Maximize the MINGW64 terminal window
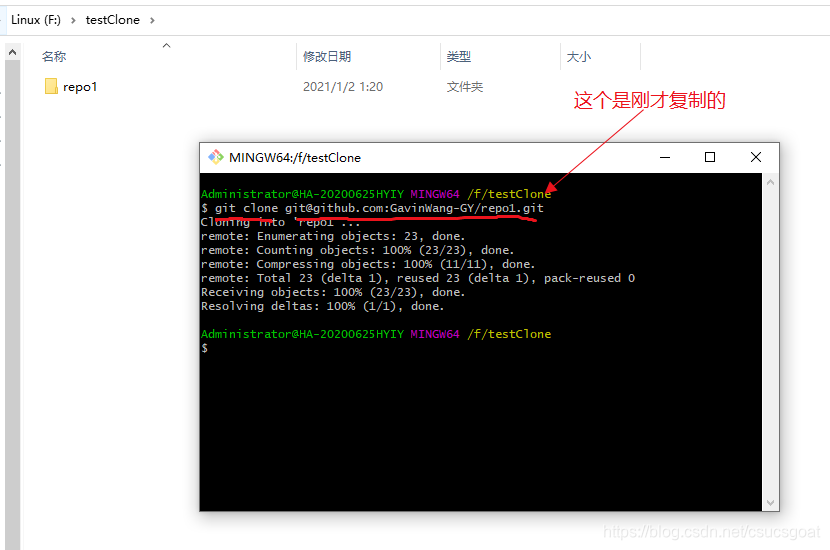 point(710,157)
